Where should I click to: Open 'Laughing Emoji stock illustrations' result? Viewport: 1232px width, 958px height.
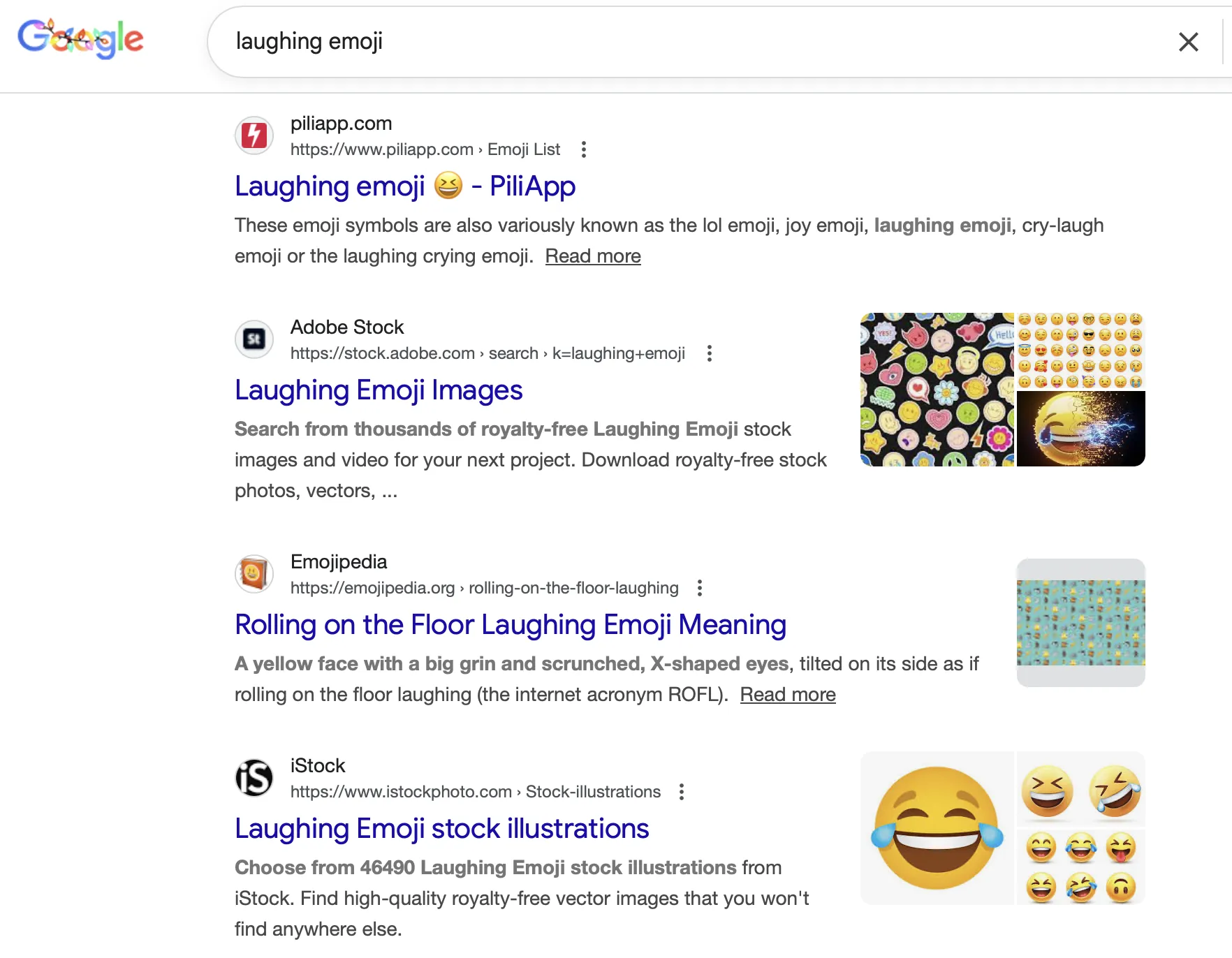coord(441,829)
